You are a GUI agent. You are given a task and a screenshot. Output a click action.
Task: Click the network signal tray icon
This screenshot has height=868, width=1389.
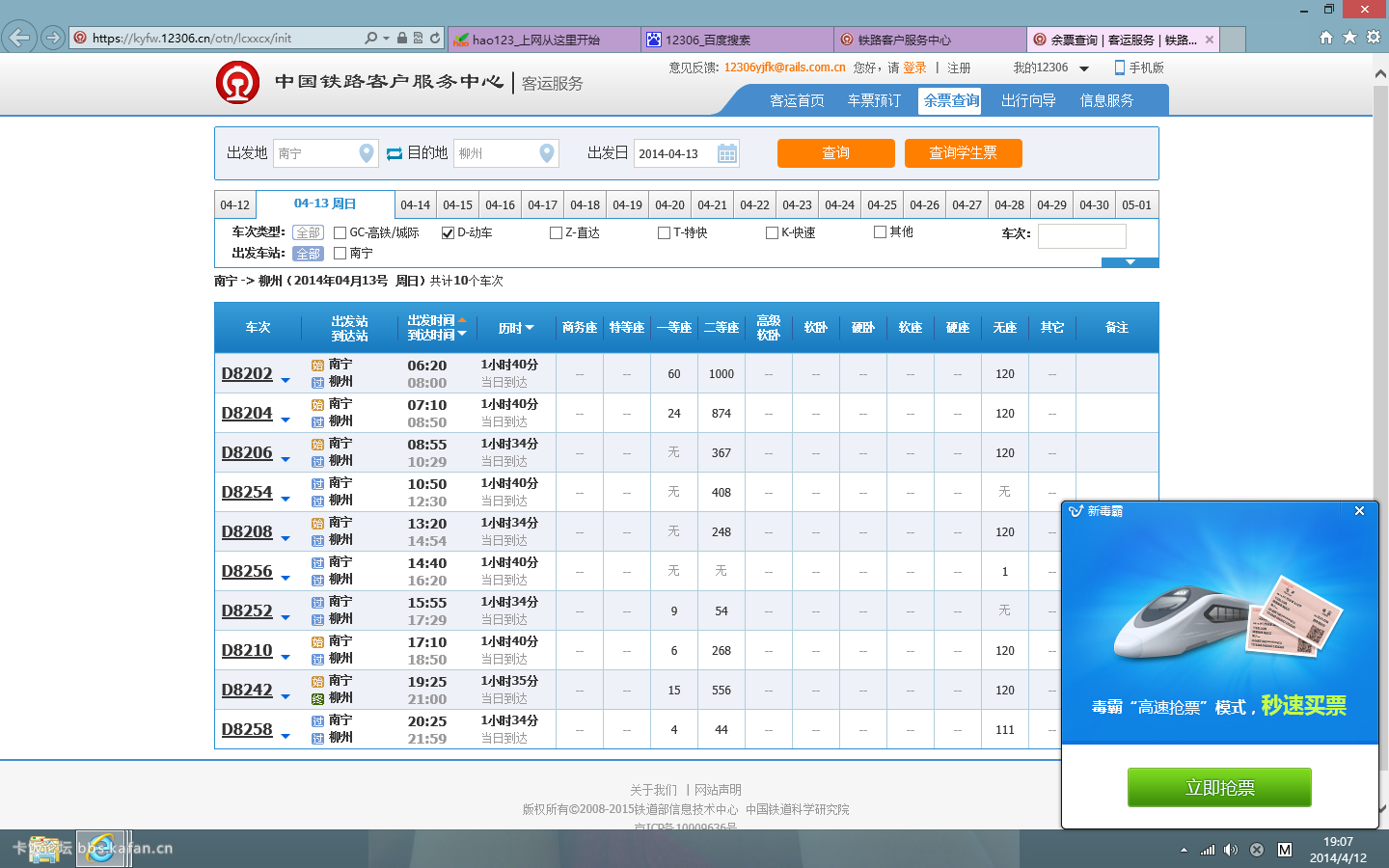[x=1207, y=850]
